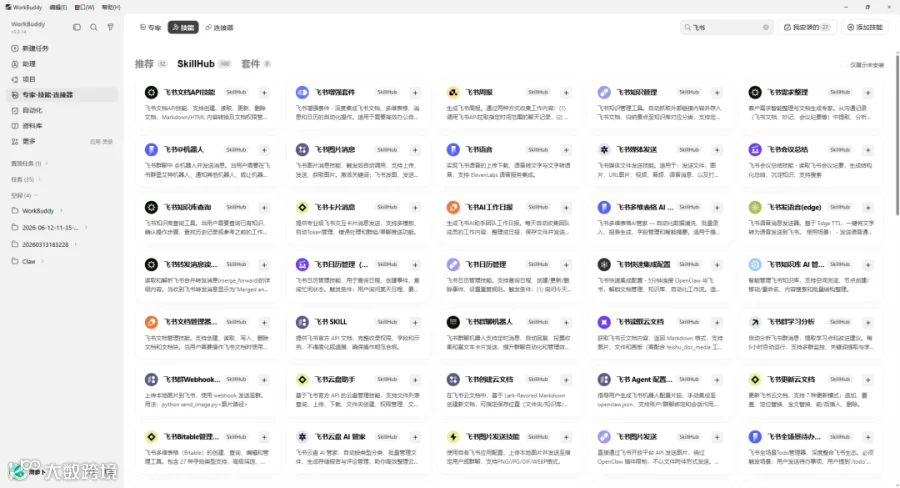
Task: Add the 飞书会议总结 skill via plus
Action: 868,150
